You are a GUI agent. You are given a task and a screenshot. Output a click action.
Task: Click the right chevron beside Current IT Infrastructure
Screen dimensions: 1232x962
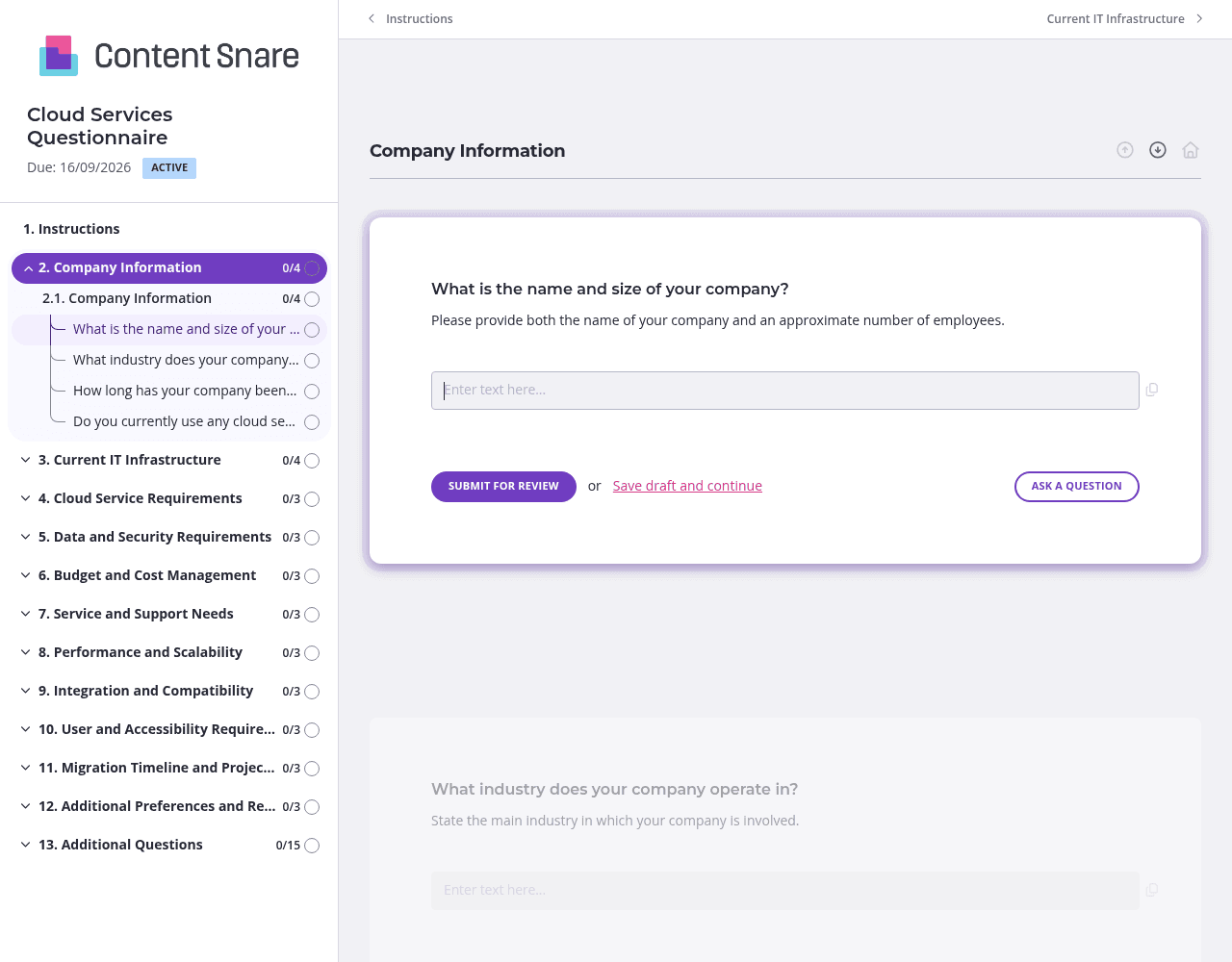point(1199,18)
